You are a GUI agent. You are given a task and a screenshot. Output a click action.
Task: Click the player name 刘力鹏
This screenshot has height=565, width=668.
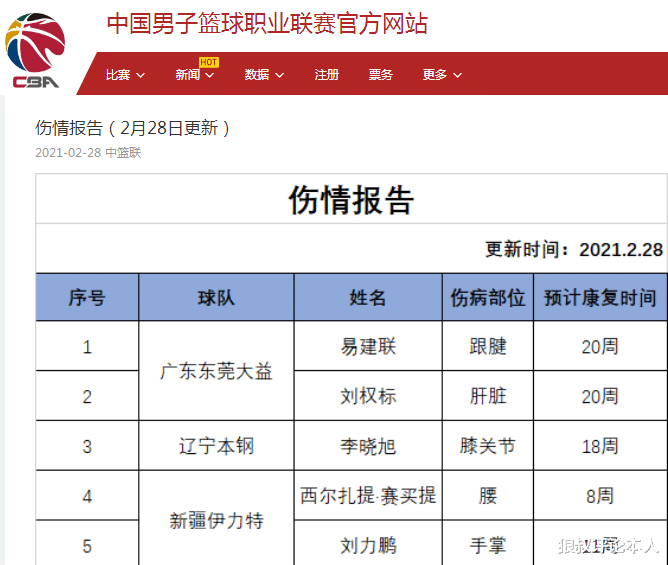pos(368,546)
